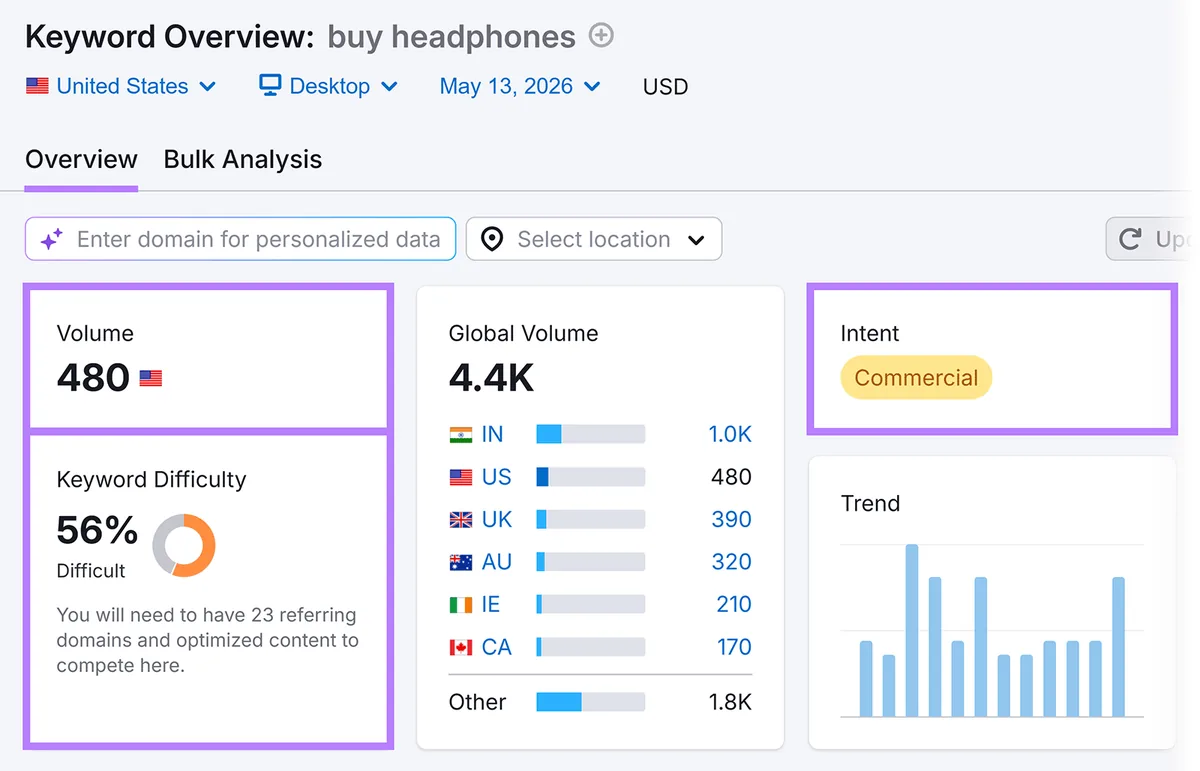This screenshot has height=771, width=1200.
Task: Click the Australia flag icon
Action: pos(460,562)
